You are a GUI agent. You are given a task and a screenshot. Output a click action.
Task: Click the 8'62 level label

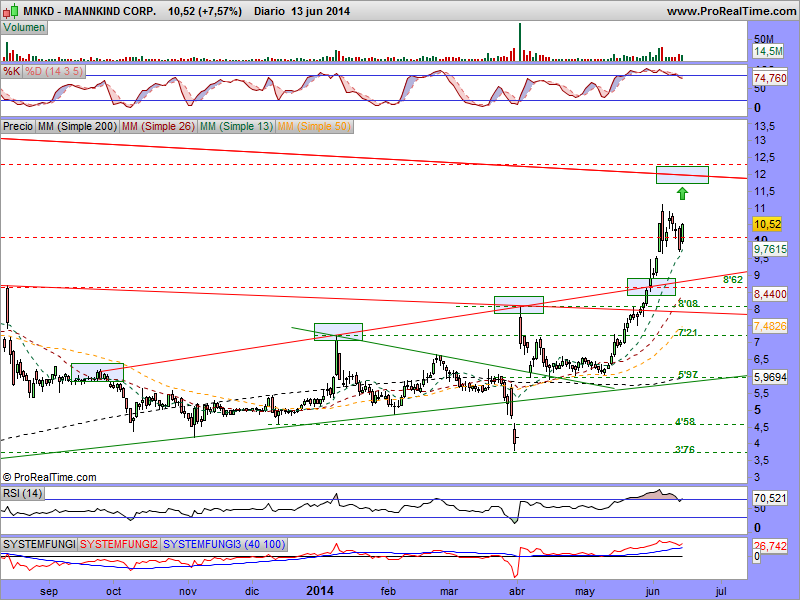point(733,280)
